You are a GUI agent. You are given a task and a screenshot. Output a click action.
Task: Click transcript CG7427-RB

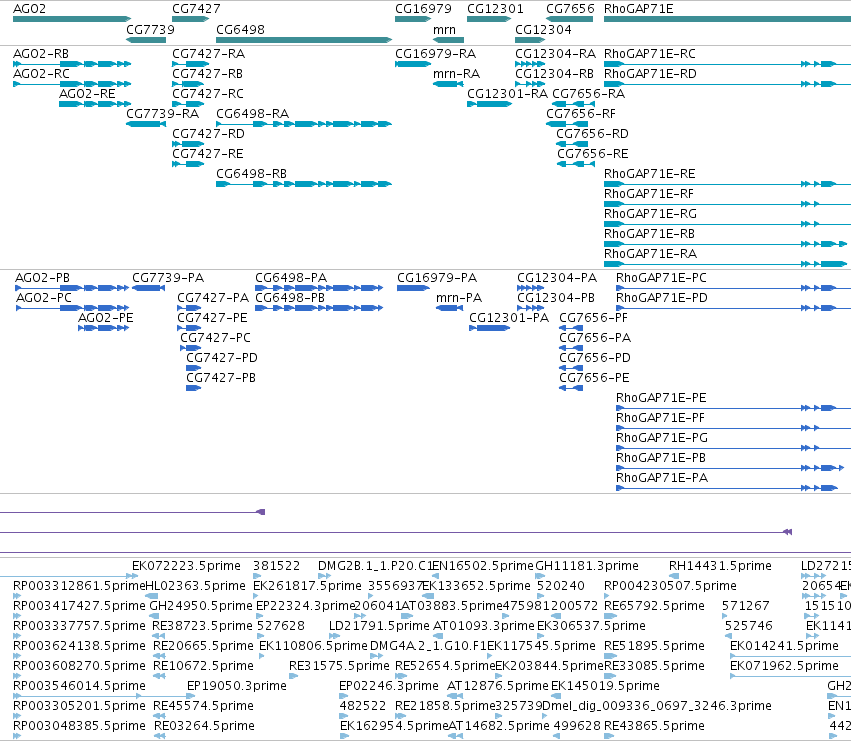tap(207, 74)
